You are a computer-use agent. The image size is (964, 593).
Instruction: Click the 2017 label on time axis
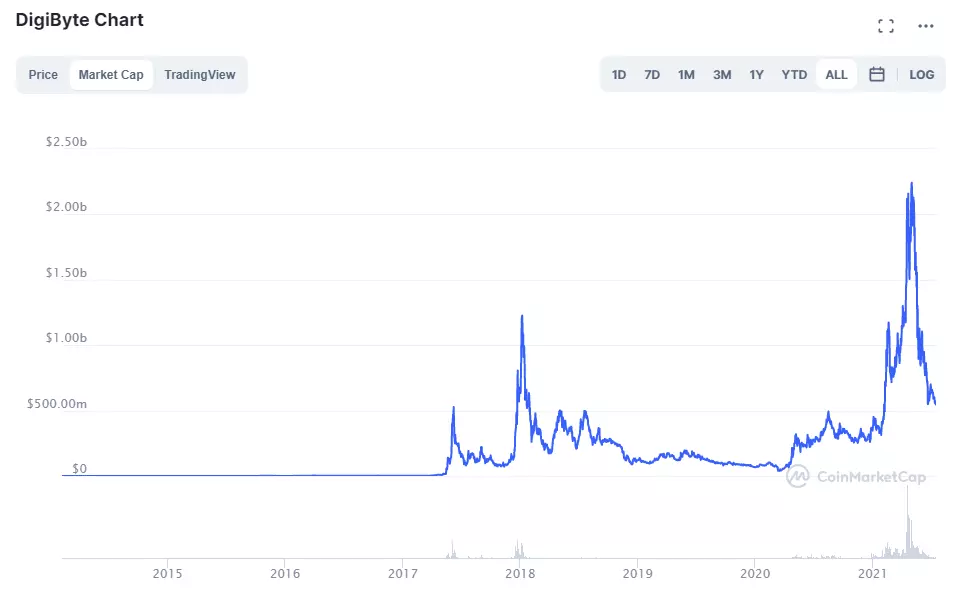point(402,573)
